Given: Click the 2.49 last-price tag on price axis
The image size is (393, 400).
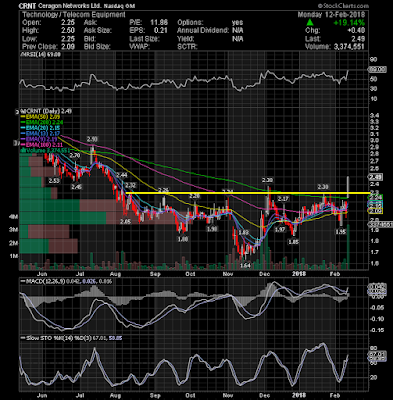Looking at the screenshot, I should coord(375,177).
